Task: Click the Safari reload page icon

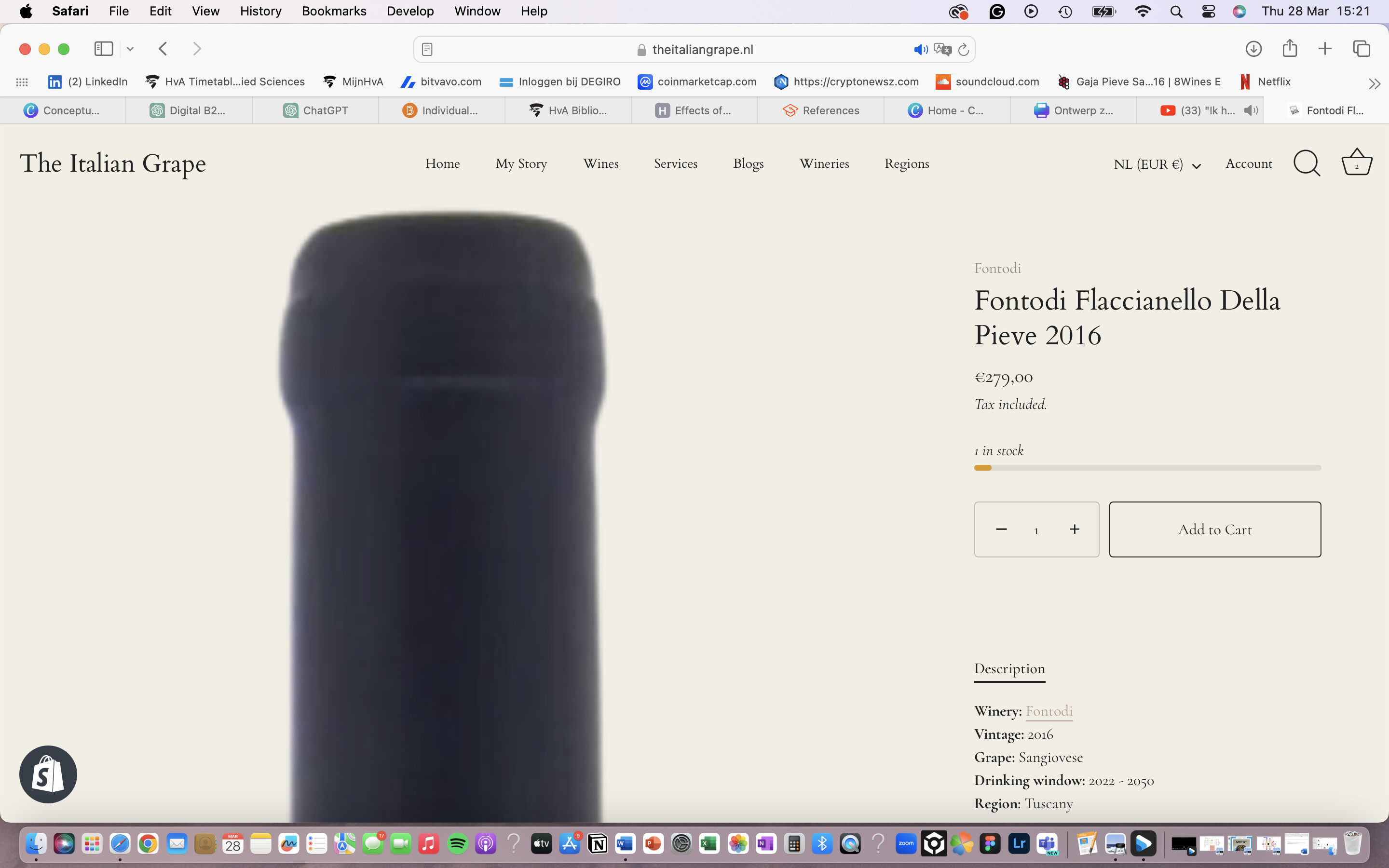Action: coord(964,49)
